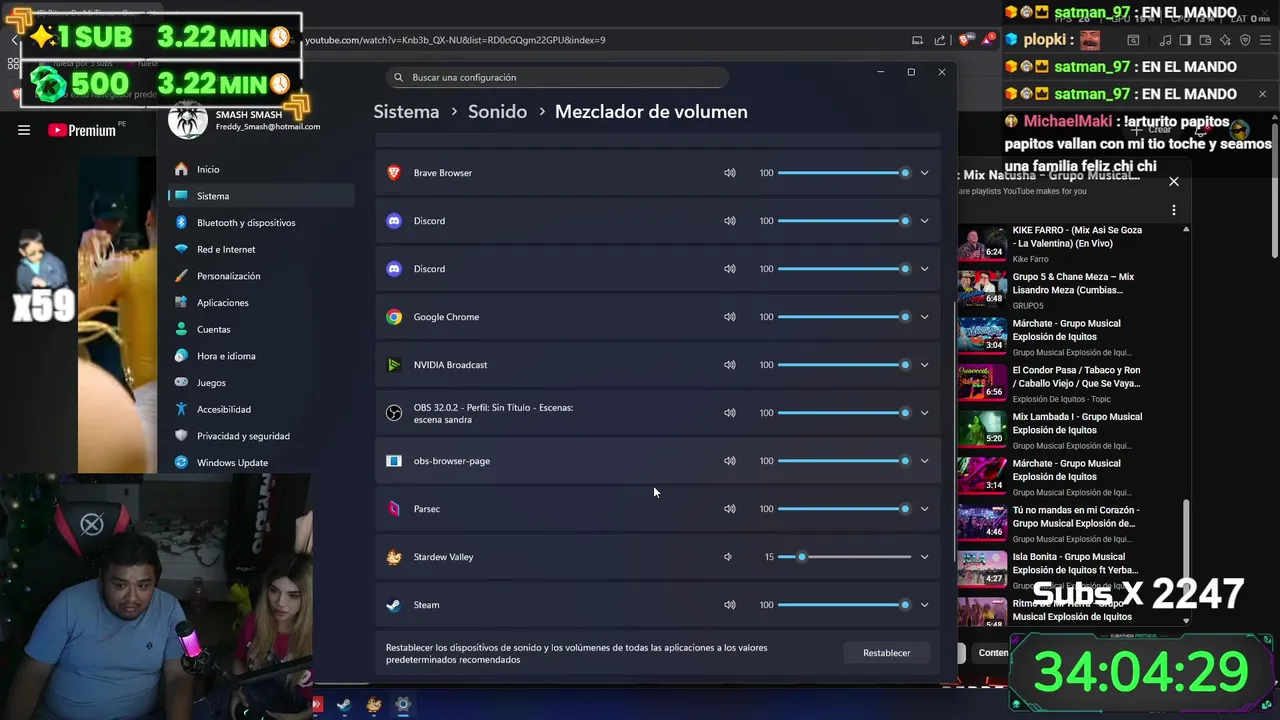Open Personalización settings
Screen dimensions: 1280x720
261,276
